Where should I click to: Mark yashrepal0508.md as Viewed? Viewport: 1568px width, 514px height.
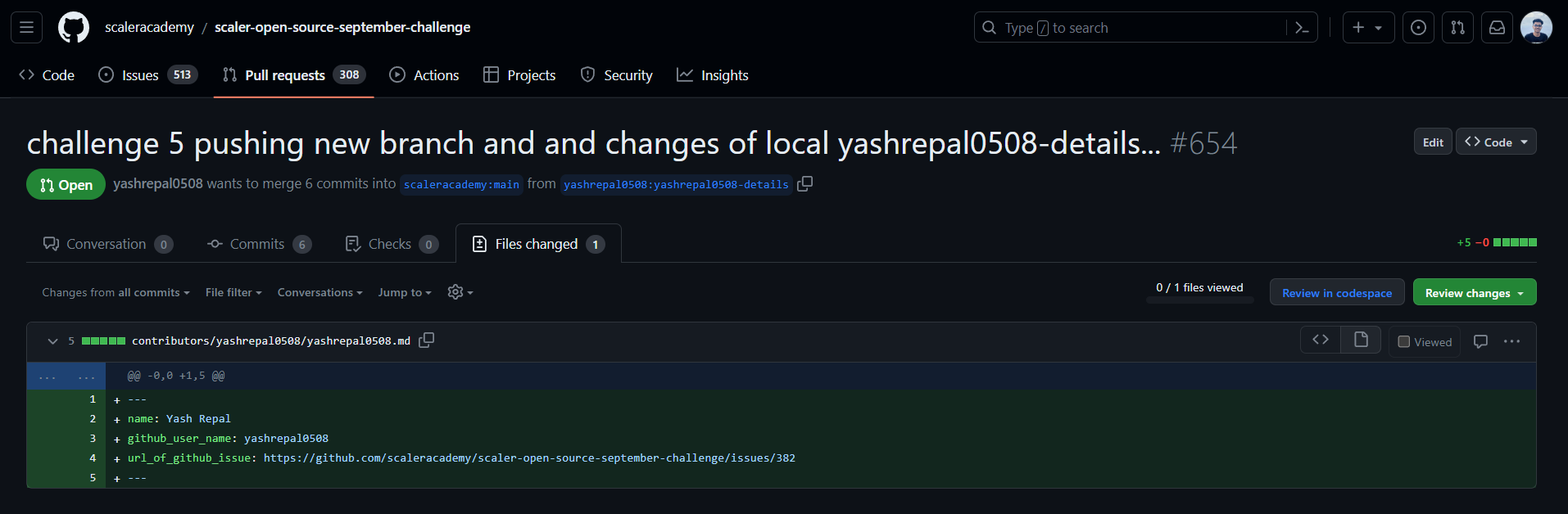(x=1424, y=341)
